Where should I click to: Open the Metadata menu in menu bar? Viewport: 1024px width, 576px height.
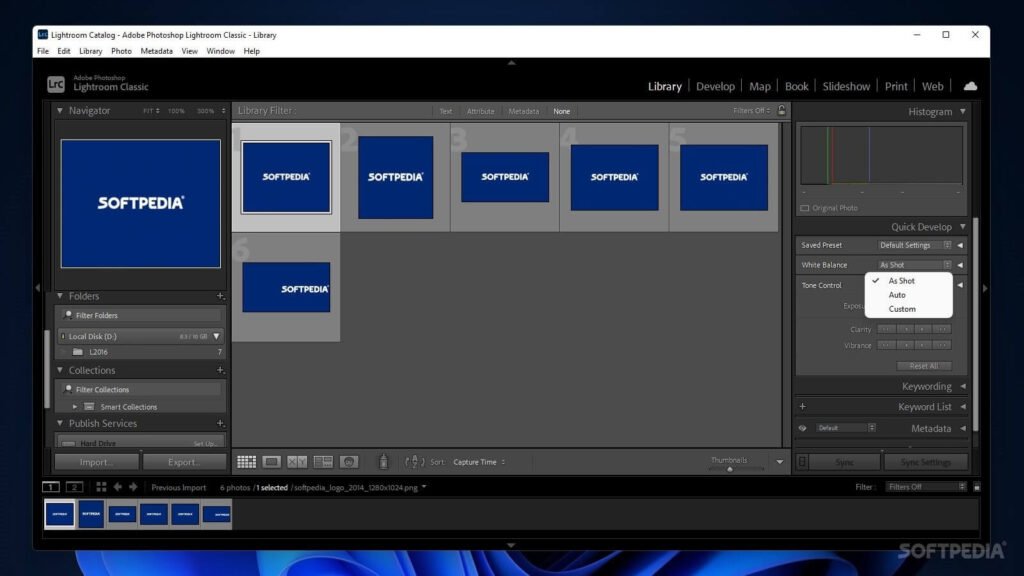click(x=156, y=51)
